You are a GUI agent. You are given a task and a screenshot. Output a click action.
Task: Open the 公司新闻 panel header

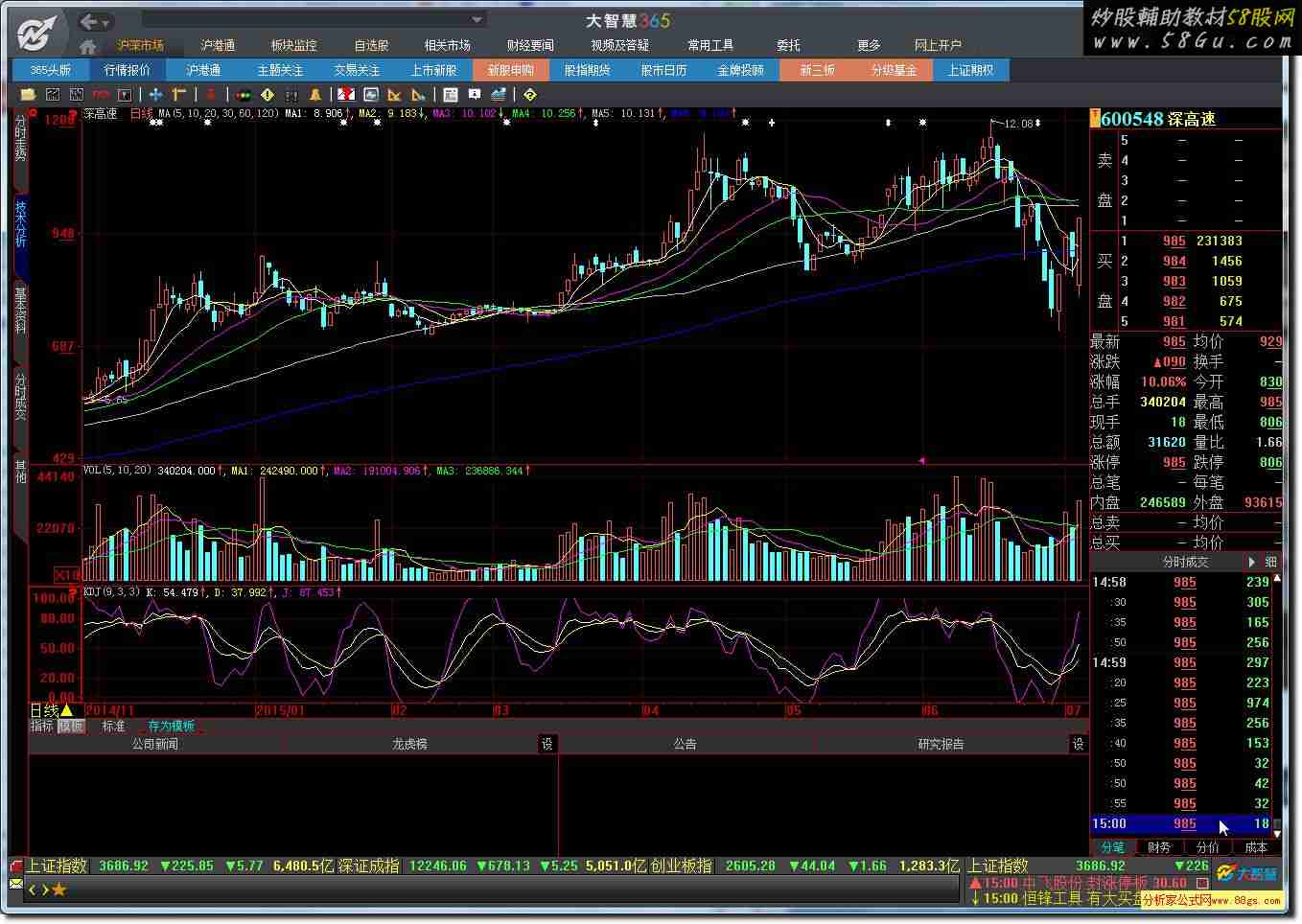(x=155, y=744)
